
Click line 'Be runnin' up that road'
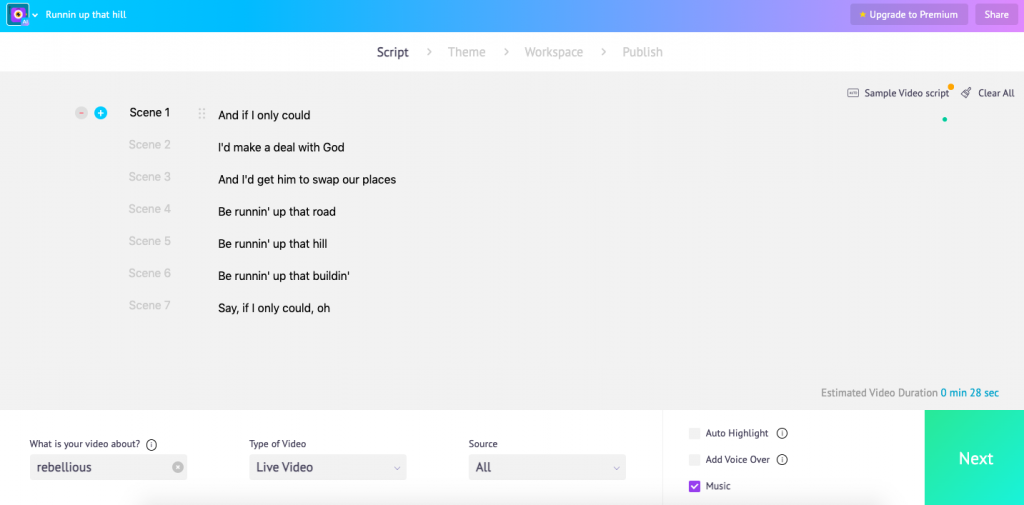click(277, 212)
